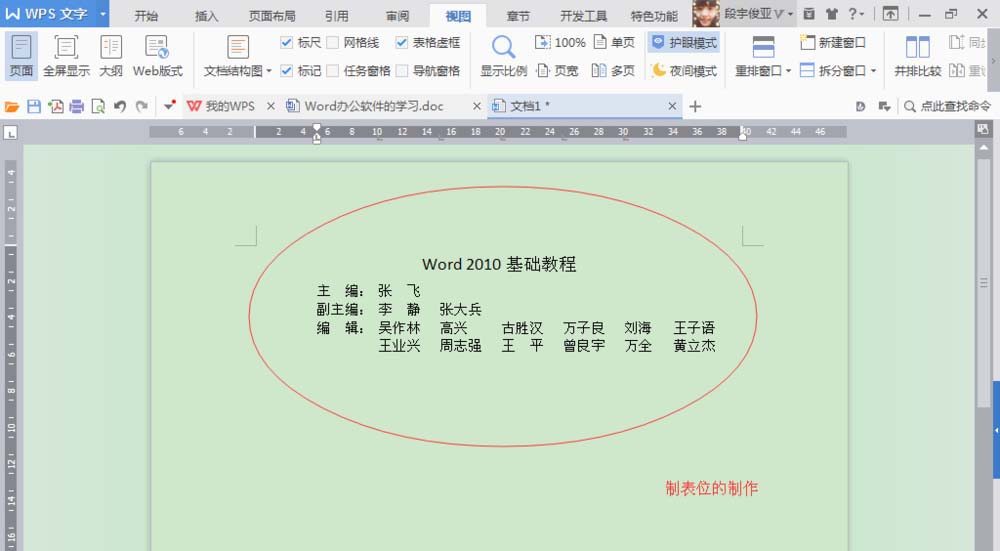Screen dimensions: 1000x551
Task: Open the help question-mark dropdown
Action: [857, 13]
